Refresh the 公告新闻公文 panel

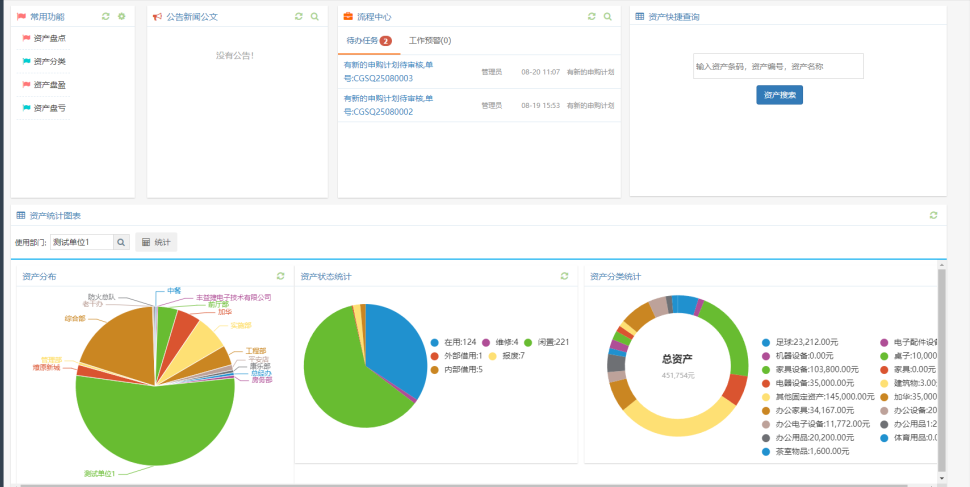pyautogui.click(x=298, y=17)
